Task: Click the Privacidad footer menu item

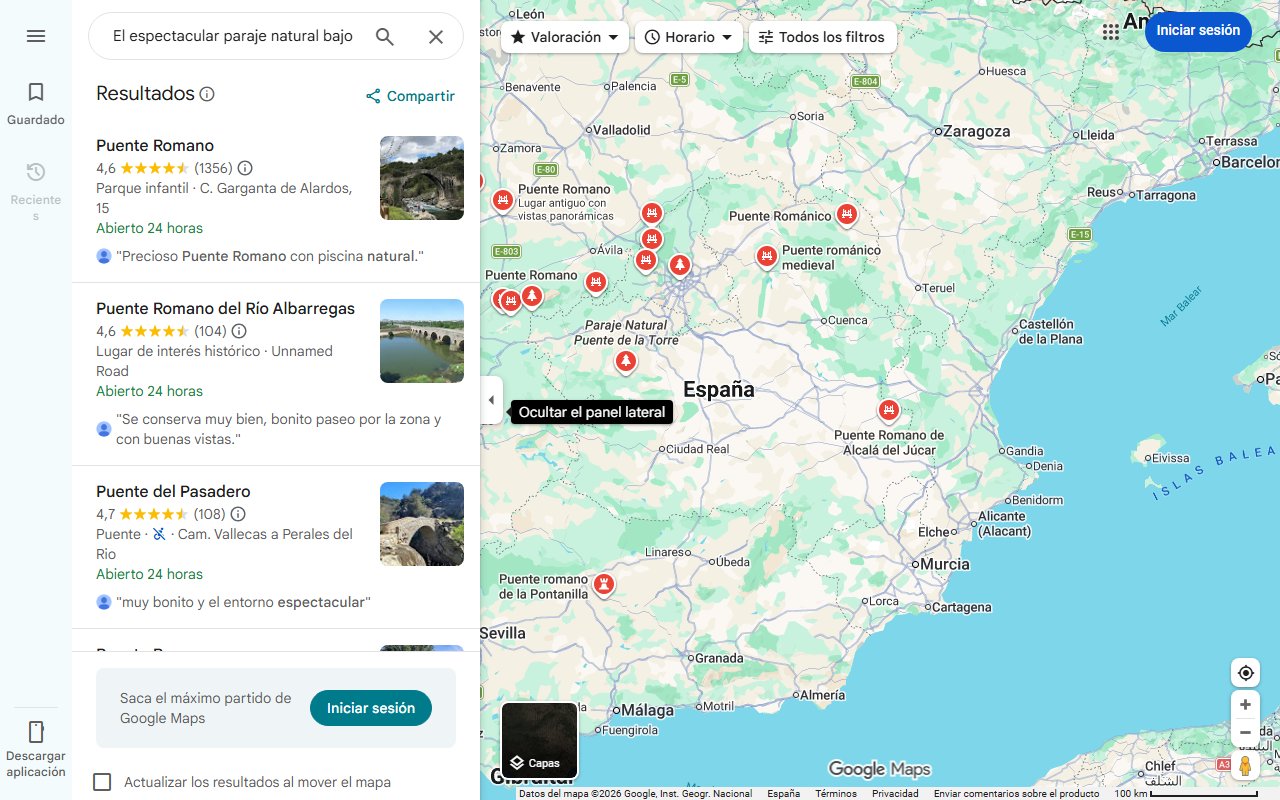Action: pyautogui.click(x=894, y=792)
